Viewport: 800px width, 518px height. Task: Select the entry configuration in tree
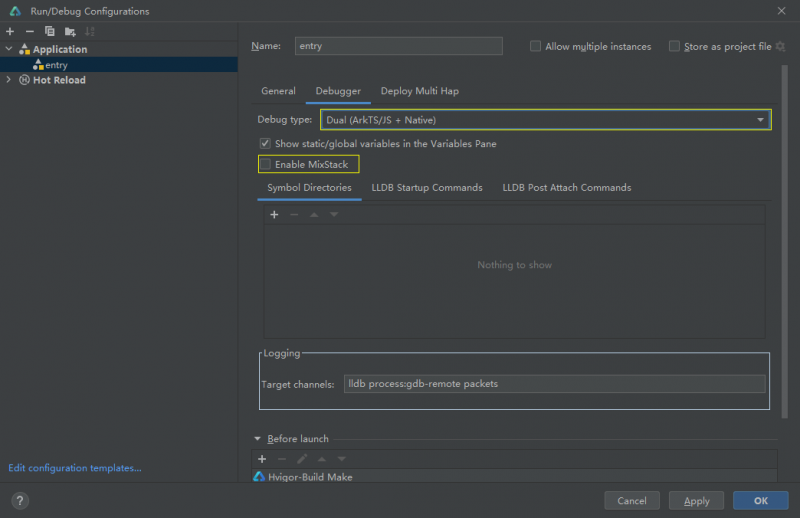tap(56, 65)
